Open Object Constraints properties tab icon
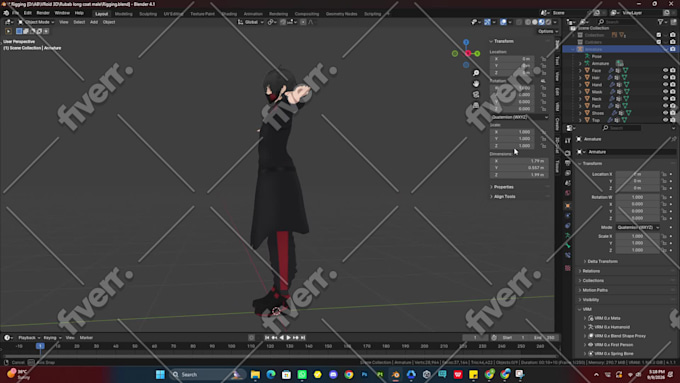 (x=568, y=226)
